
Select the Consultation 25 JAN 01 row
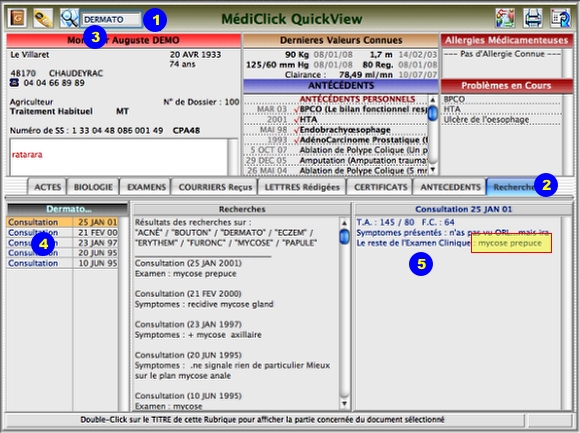tap(63, 222)
